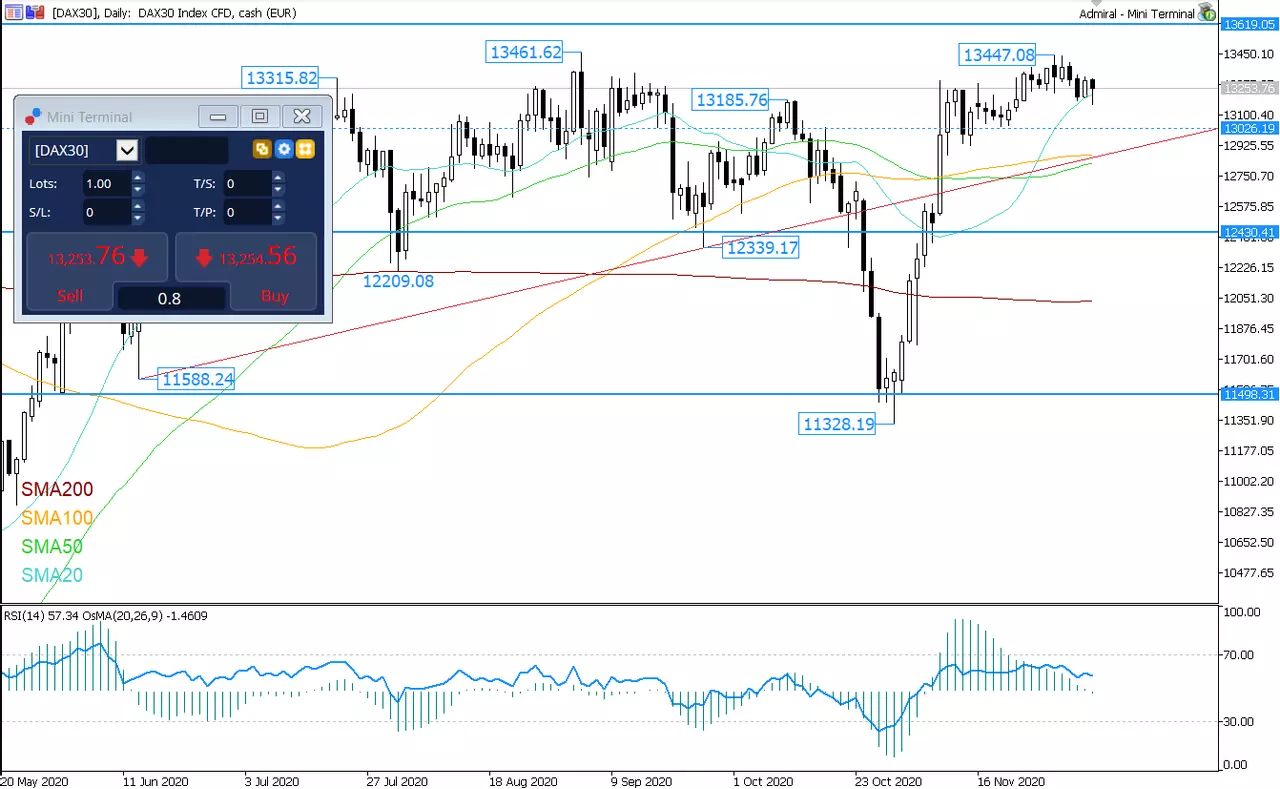Click the 12430.41 price axis tag
The width and height of the screenshot is (1280, 789).
[x=1249, y=232]
